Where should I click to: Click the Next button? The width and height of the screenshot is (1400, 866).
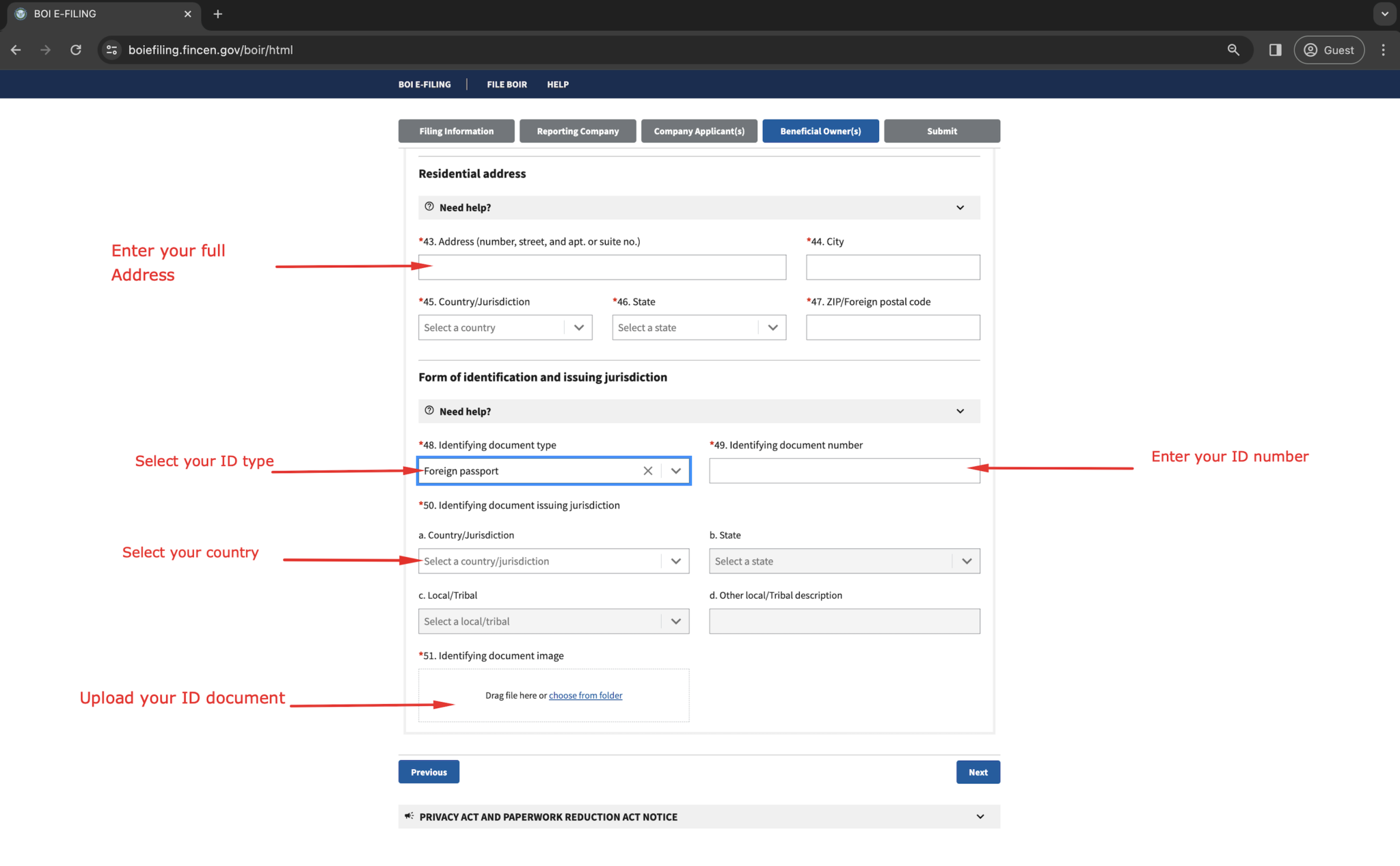click(978, 772)
